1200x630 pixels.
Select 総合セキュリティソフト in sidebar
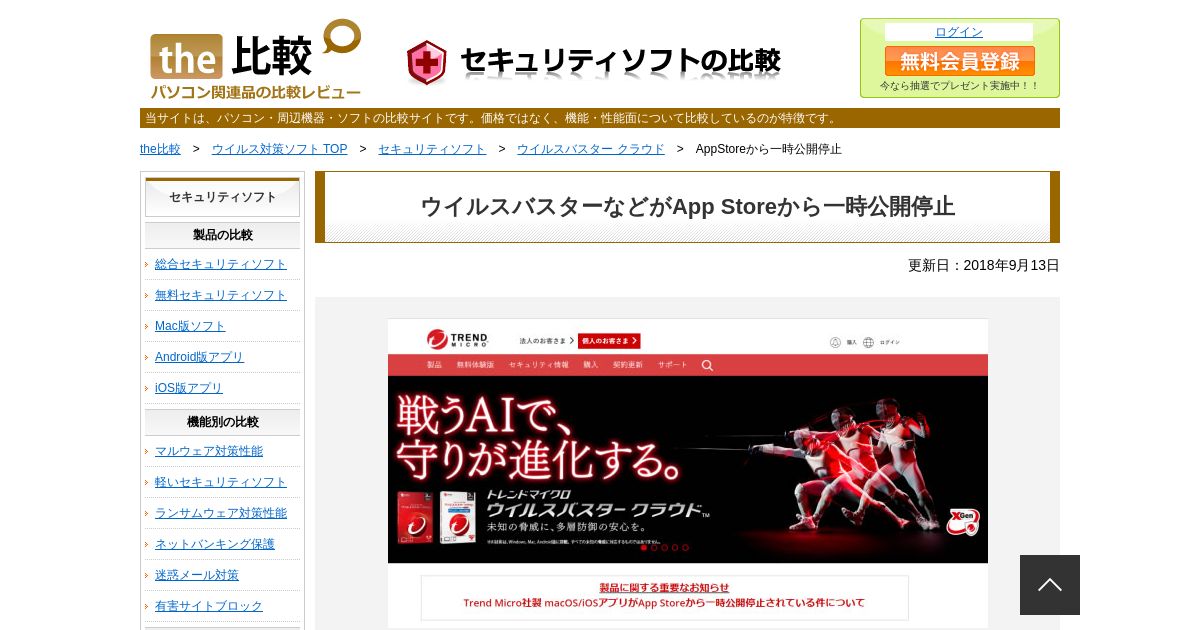[x=221, y=264]
